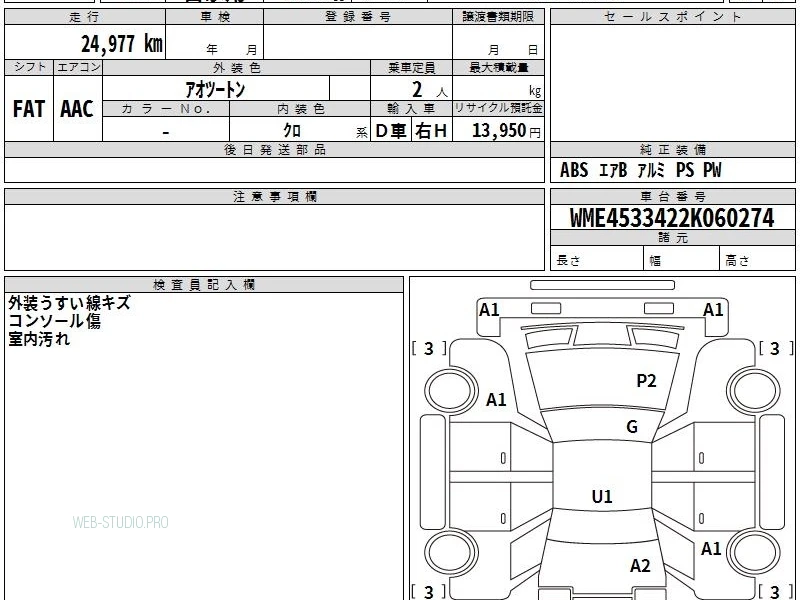Select the シフト label

29,67
